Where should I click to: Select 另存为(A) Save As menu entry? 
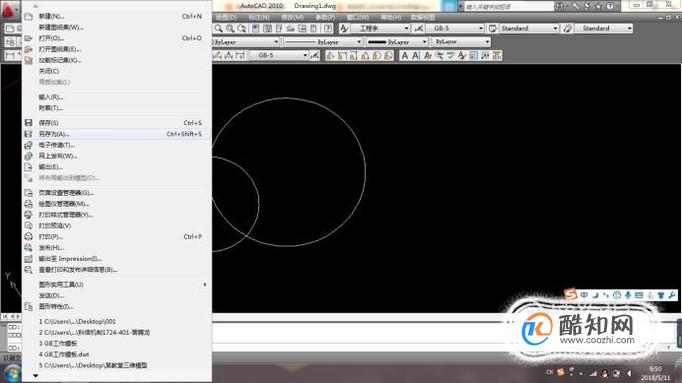pyautogui.click(x=117, y=134)
